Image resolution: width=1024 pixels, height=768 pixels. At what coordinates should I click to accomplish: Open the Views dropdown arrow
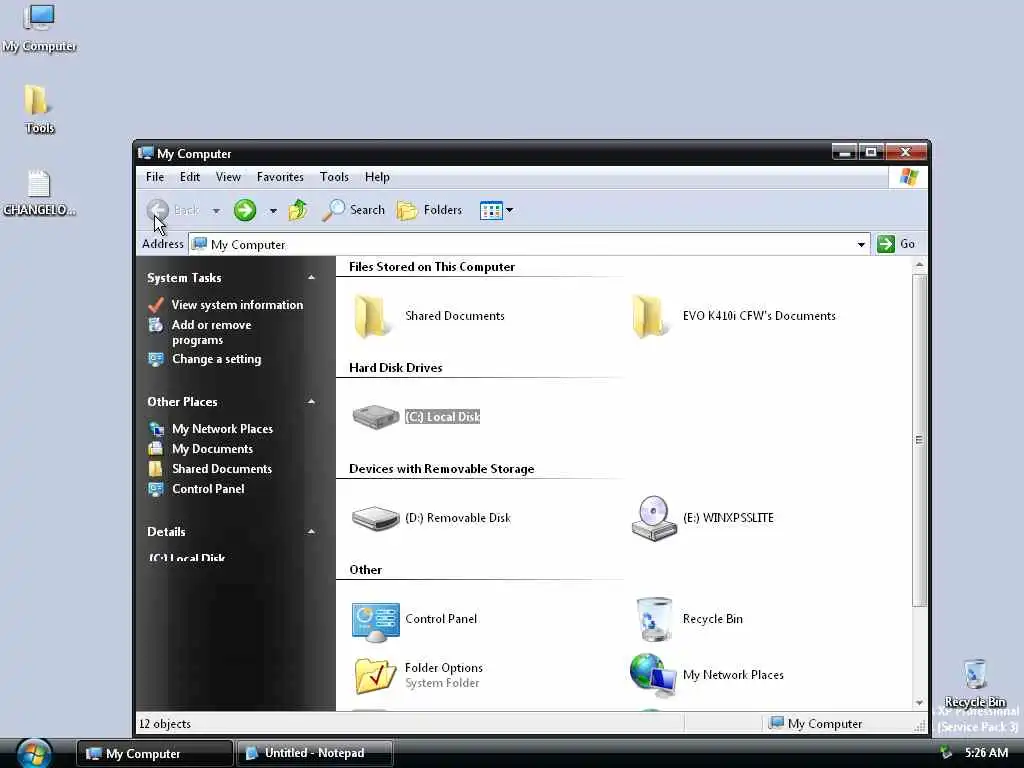(x=509, y=210)
